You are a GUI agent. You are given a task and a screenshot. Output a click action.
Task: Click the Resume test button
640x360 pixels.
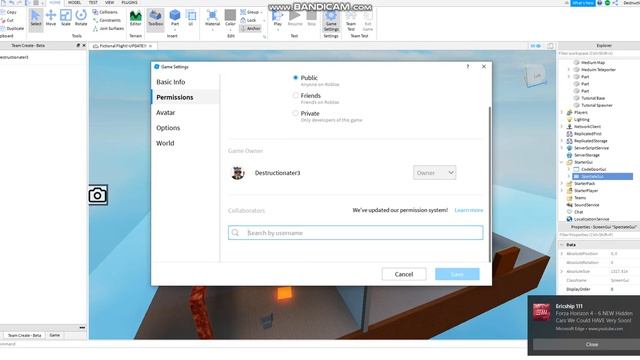(295, 18)
